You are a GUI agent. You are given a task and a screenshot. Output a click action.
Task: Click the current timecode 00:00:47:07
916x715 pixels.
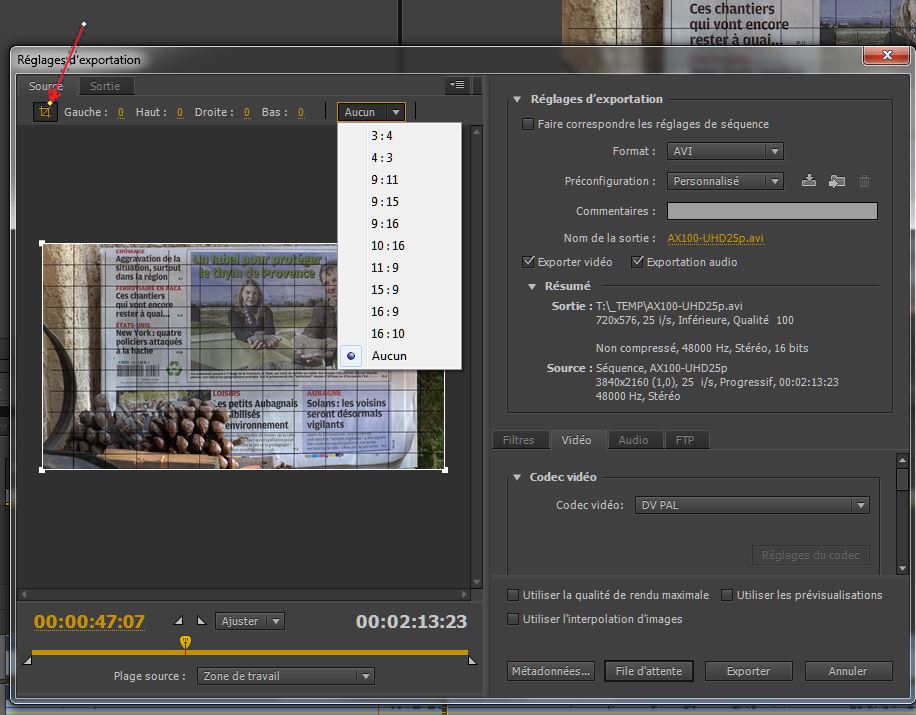[x=89, y=622]
